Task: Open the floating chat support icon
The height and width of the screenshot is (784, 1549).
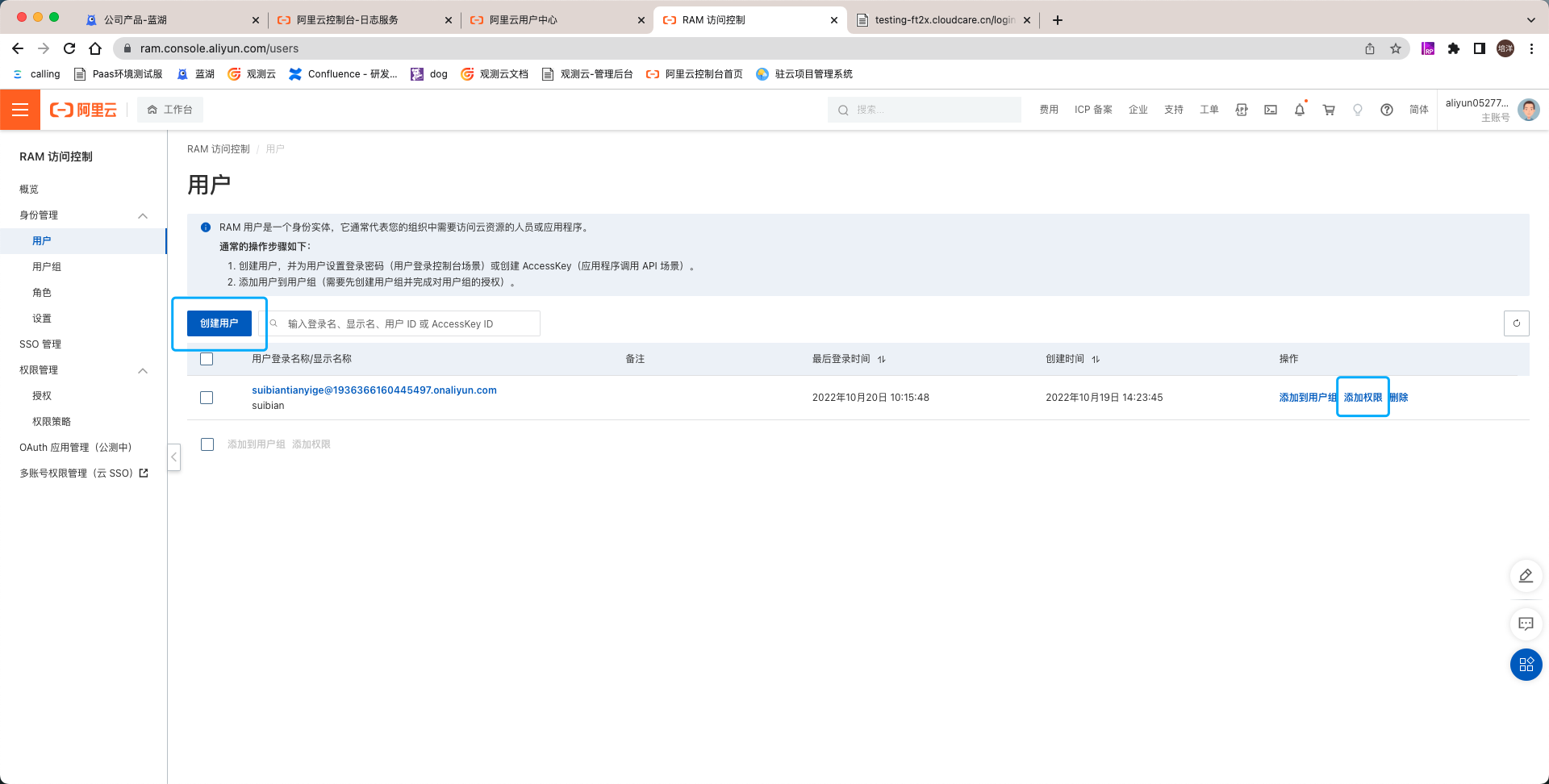Action: click(1526, 623)
